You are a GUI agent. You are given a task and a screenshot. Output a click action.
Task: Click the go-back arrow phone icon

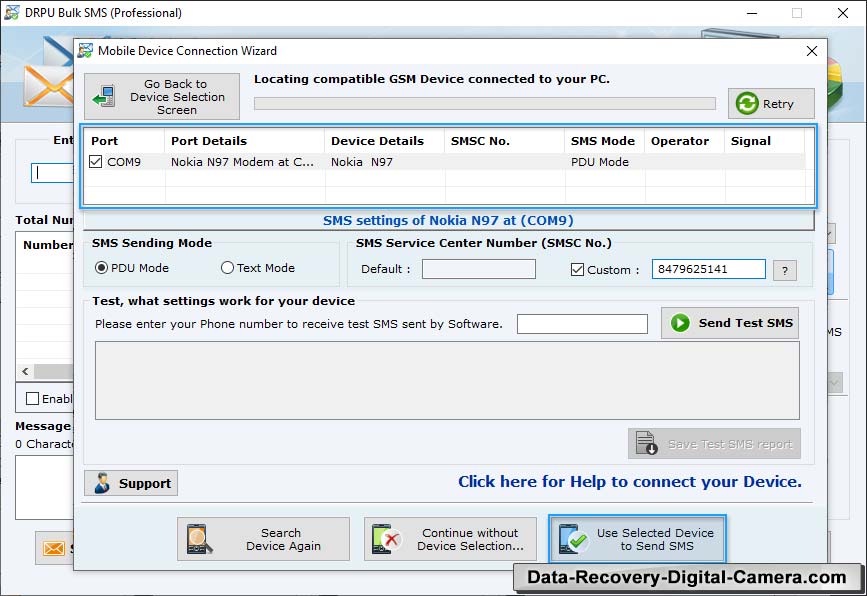104,97
